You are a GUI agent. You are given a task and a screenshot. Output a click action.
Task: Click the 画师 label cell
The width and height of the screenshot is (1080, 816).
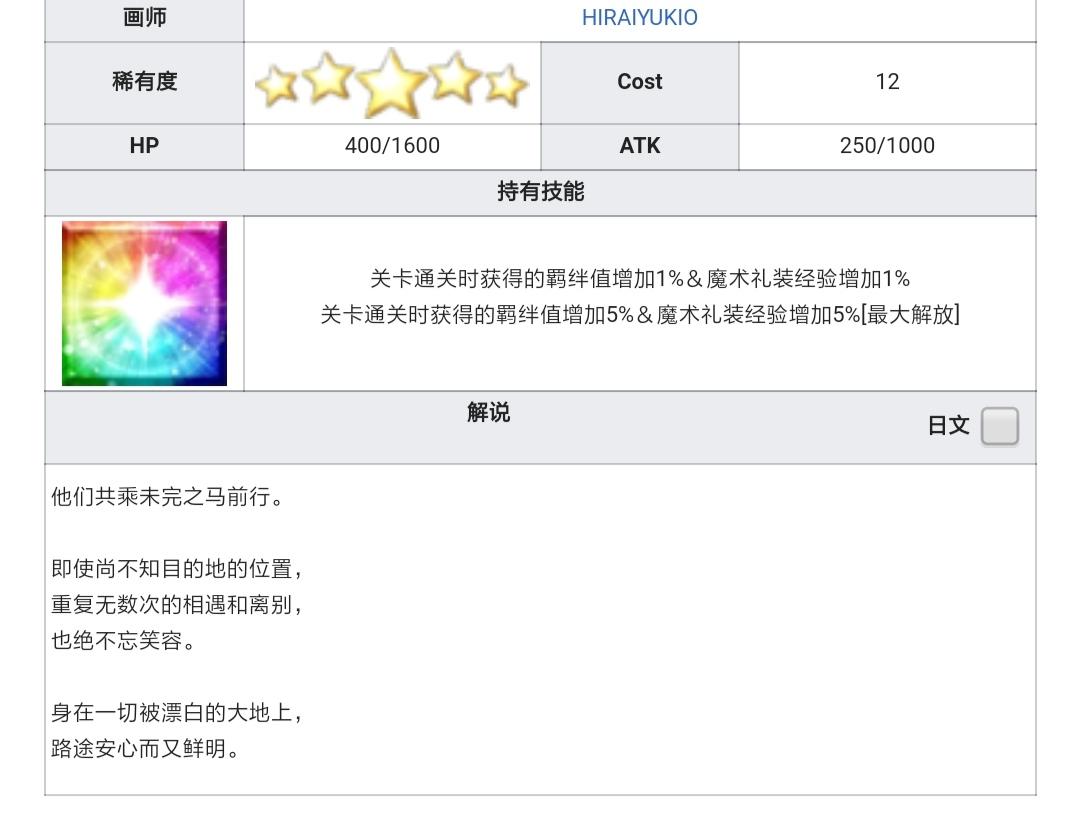pyautogui.click(x=144, y=19)
